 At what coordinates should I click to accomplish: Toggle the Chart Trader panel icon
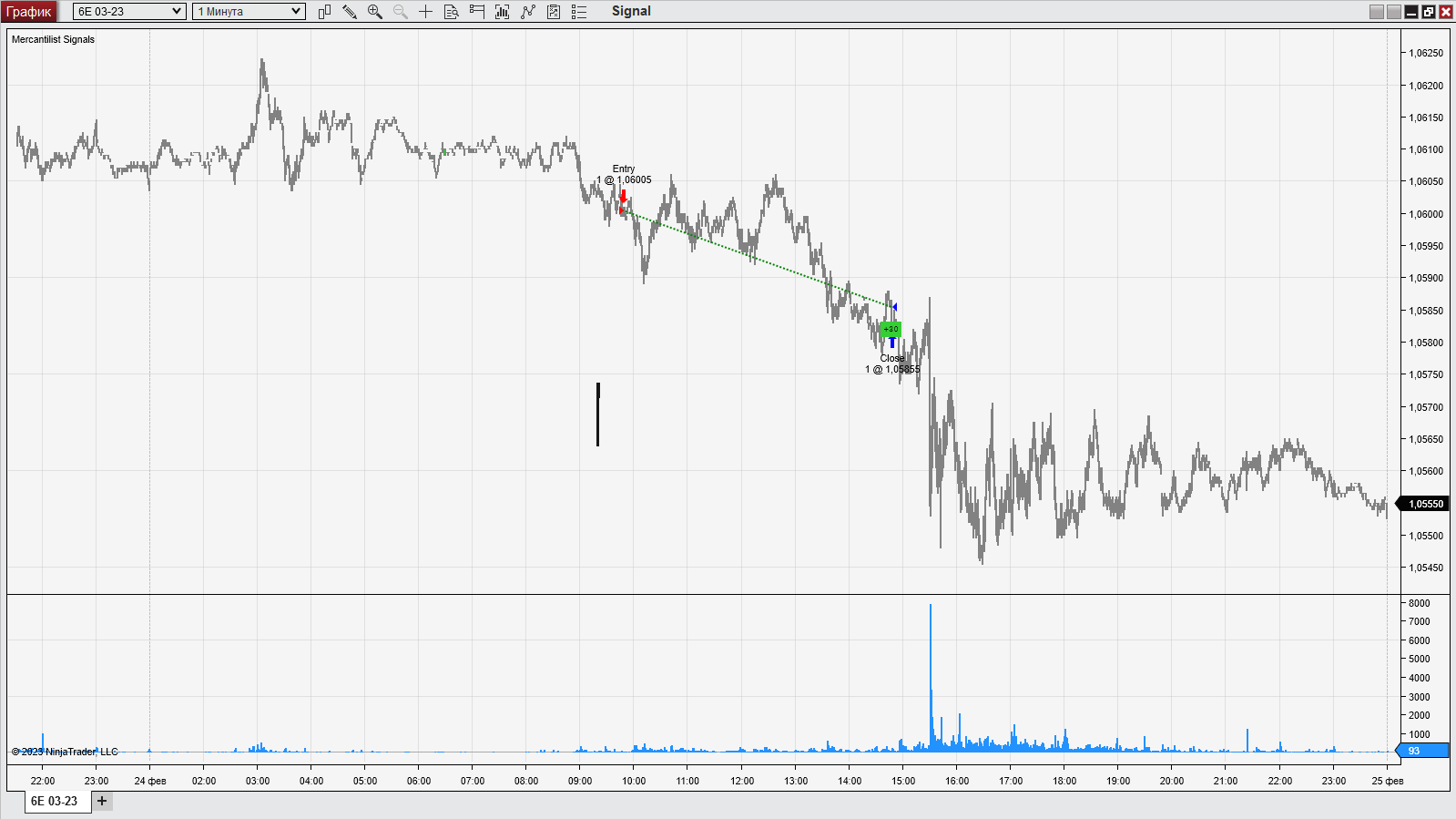476,12
